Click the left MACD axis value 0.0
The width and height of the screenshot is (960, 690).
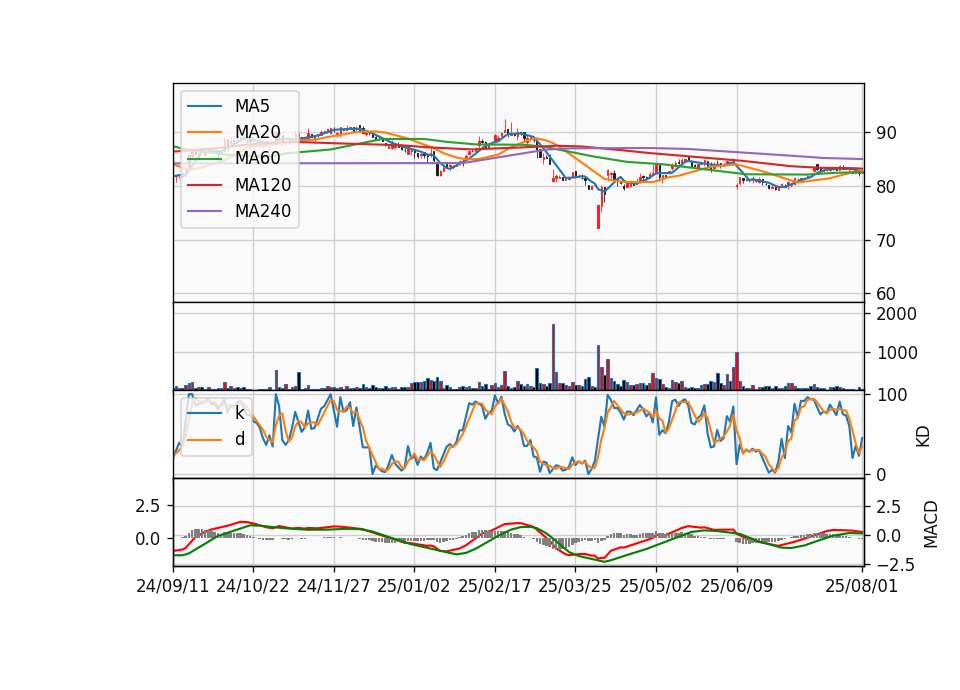148,539
